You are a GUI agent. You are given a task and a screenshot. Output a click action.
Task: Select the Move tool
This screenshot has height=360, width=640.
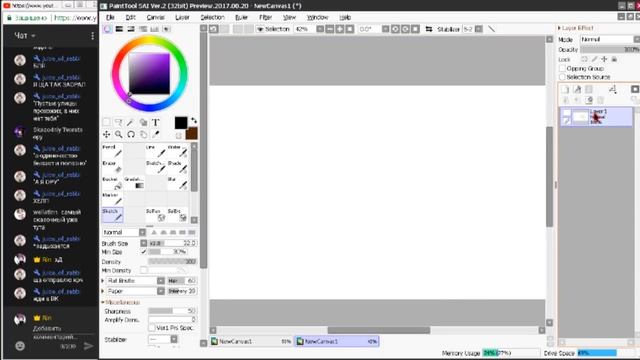point(107,134)
